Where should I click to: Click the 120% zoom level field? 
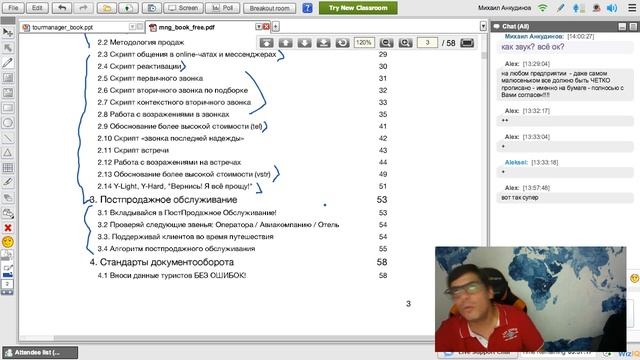click(364, 43)
